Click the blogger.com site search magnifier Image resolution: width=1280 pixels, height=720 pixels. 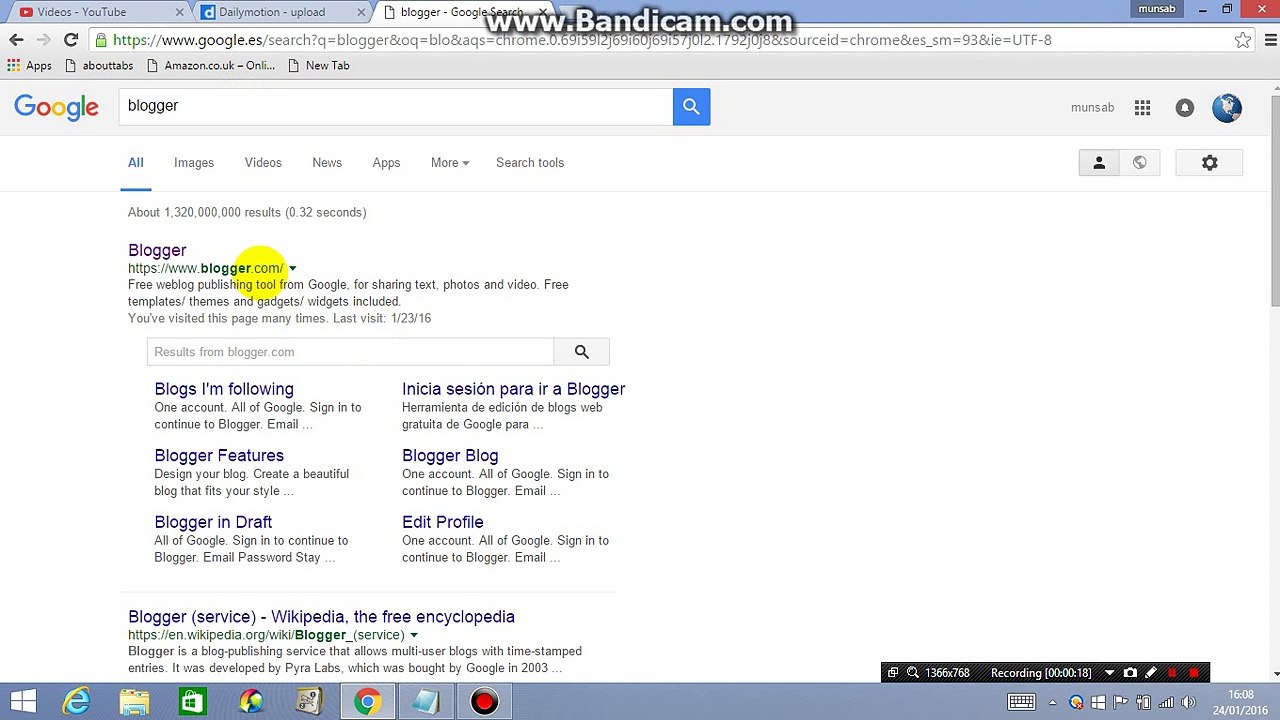(x=582, y=352)
